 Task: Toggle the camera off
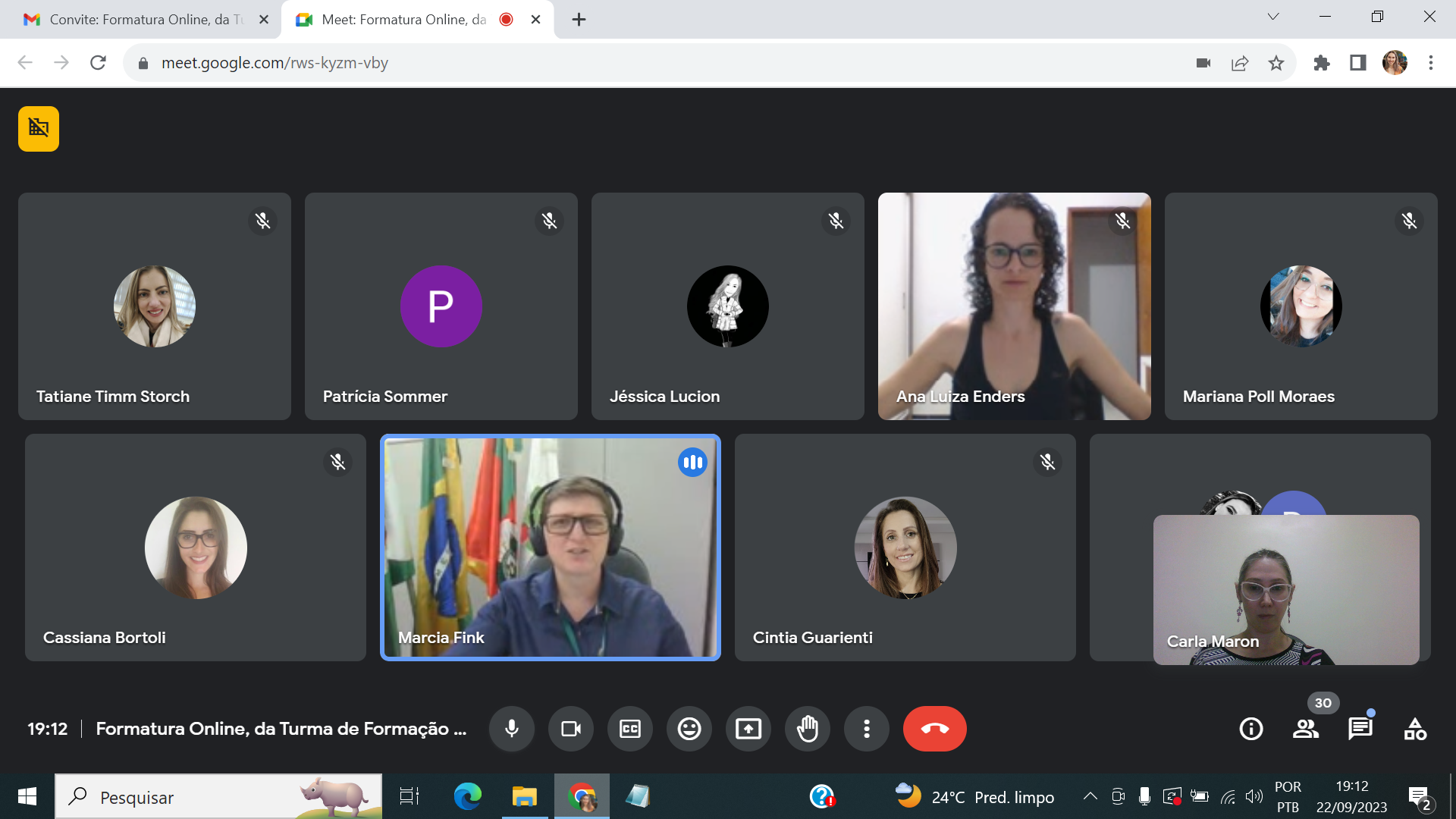pos(571,729)
